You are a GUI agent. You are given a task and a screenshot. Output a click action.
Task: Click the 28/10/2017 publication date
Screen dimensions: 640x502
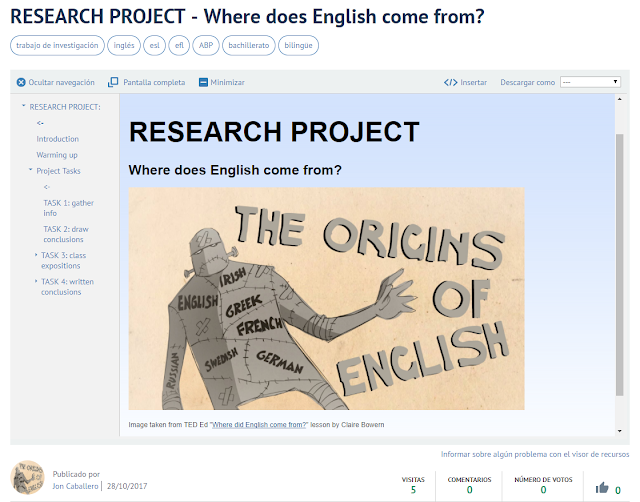[127, 486]
